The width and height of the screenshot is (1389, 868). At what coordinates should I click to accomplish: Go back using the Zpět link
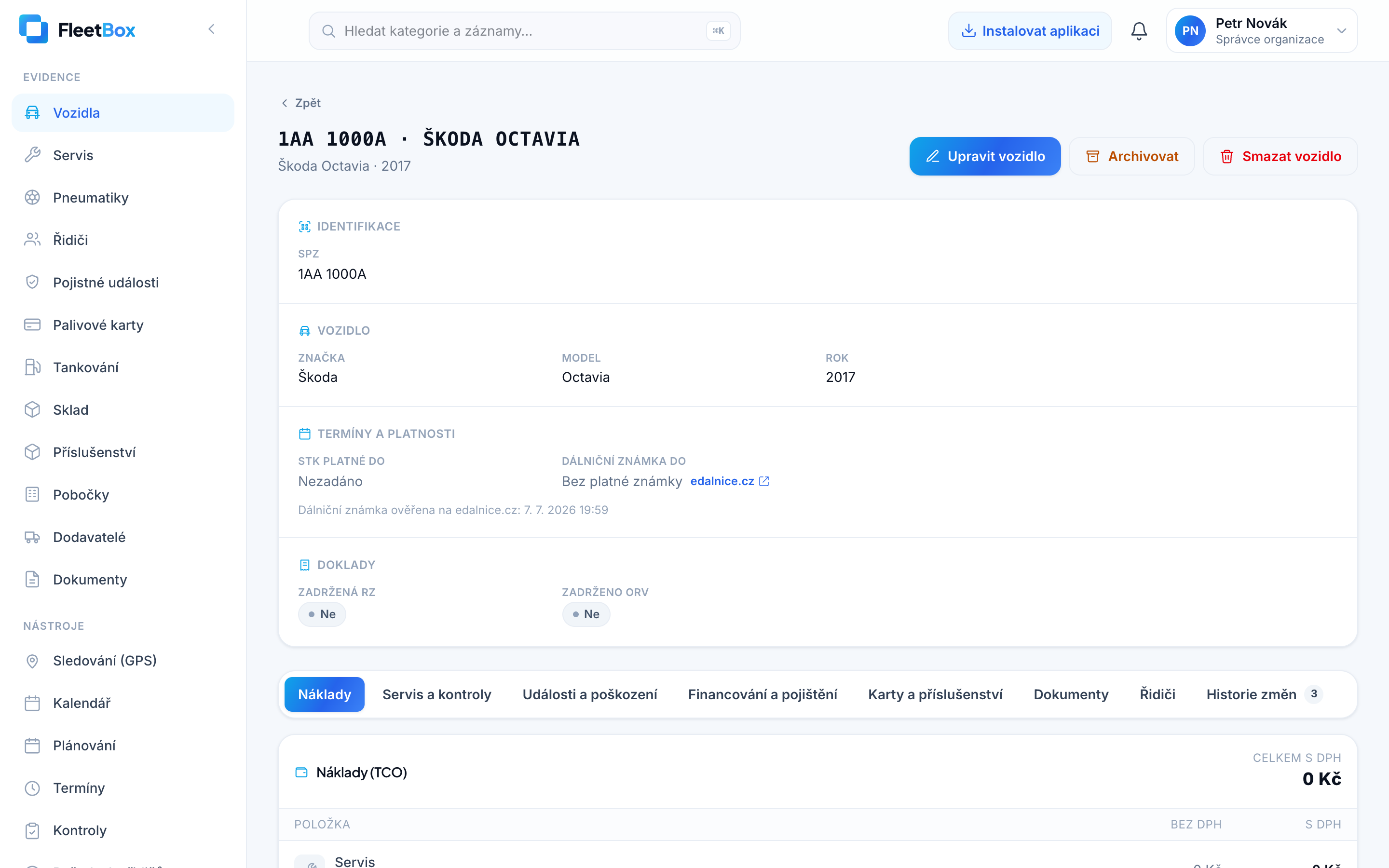click(x=301, y=103)
